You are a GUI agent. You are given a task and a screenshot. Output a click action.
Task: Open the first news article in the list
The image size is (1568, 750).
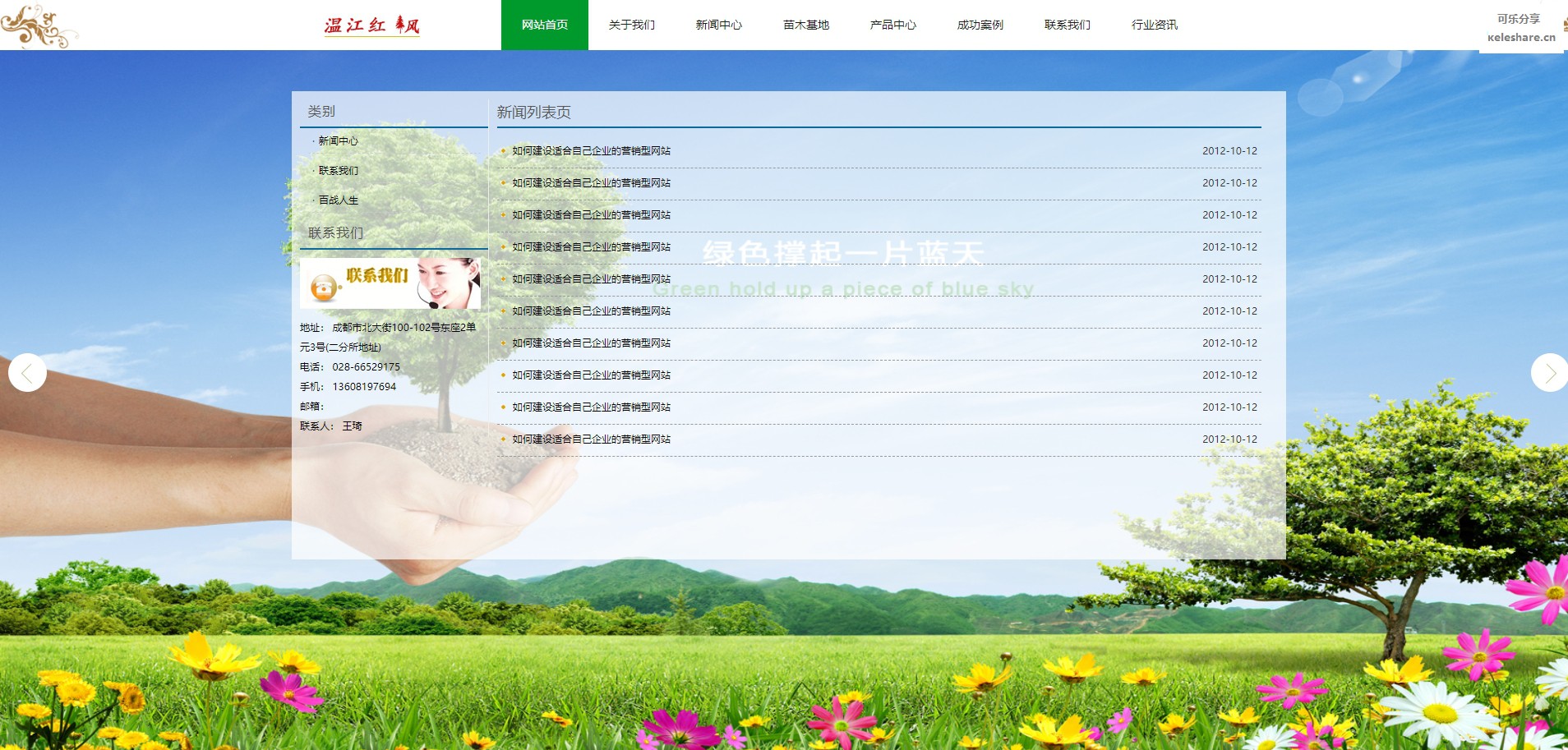point(591,151)
